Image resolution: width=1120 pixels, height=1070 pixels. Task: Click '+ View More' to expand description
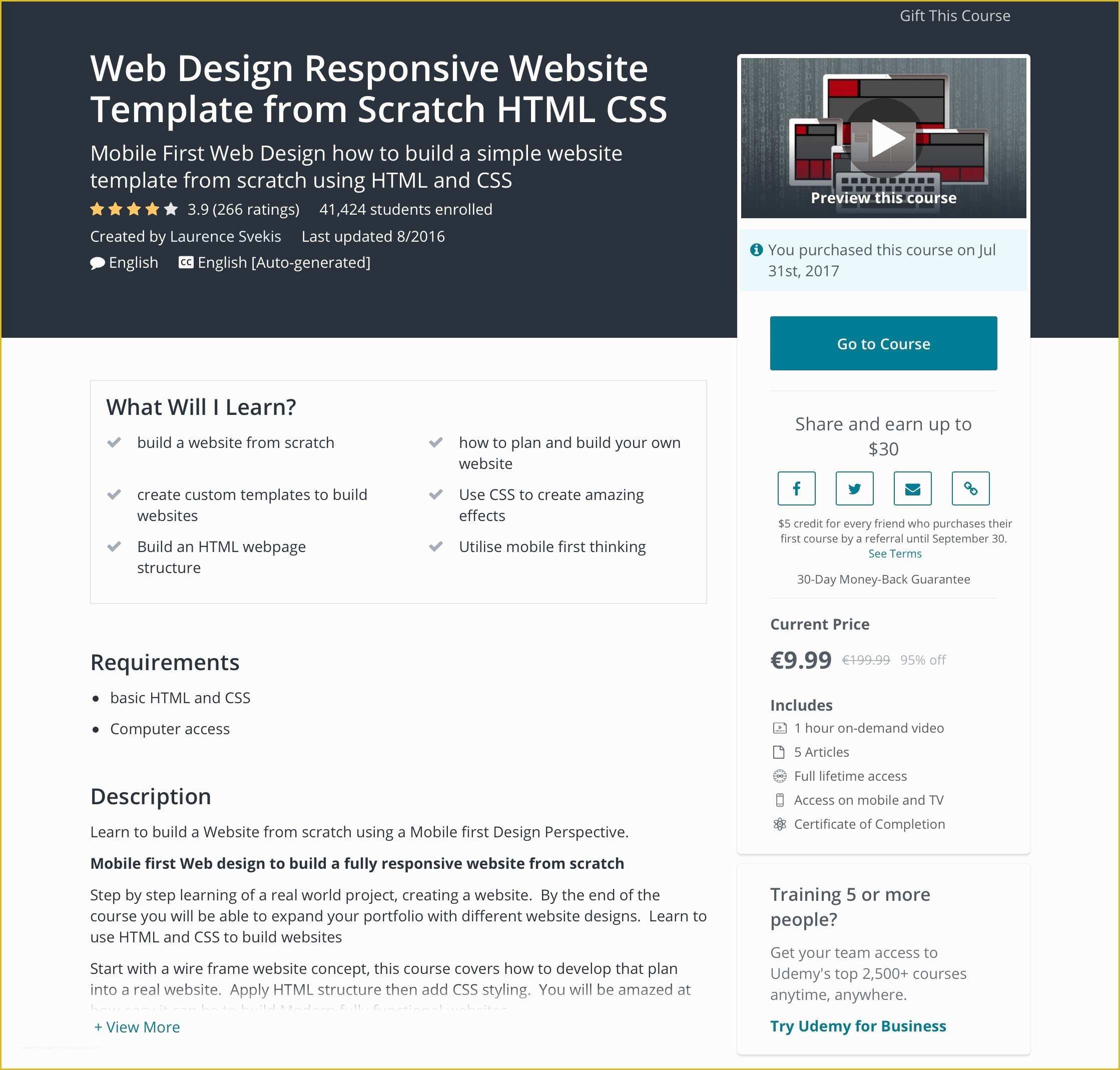click(x=139, y=1026)
